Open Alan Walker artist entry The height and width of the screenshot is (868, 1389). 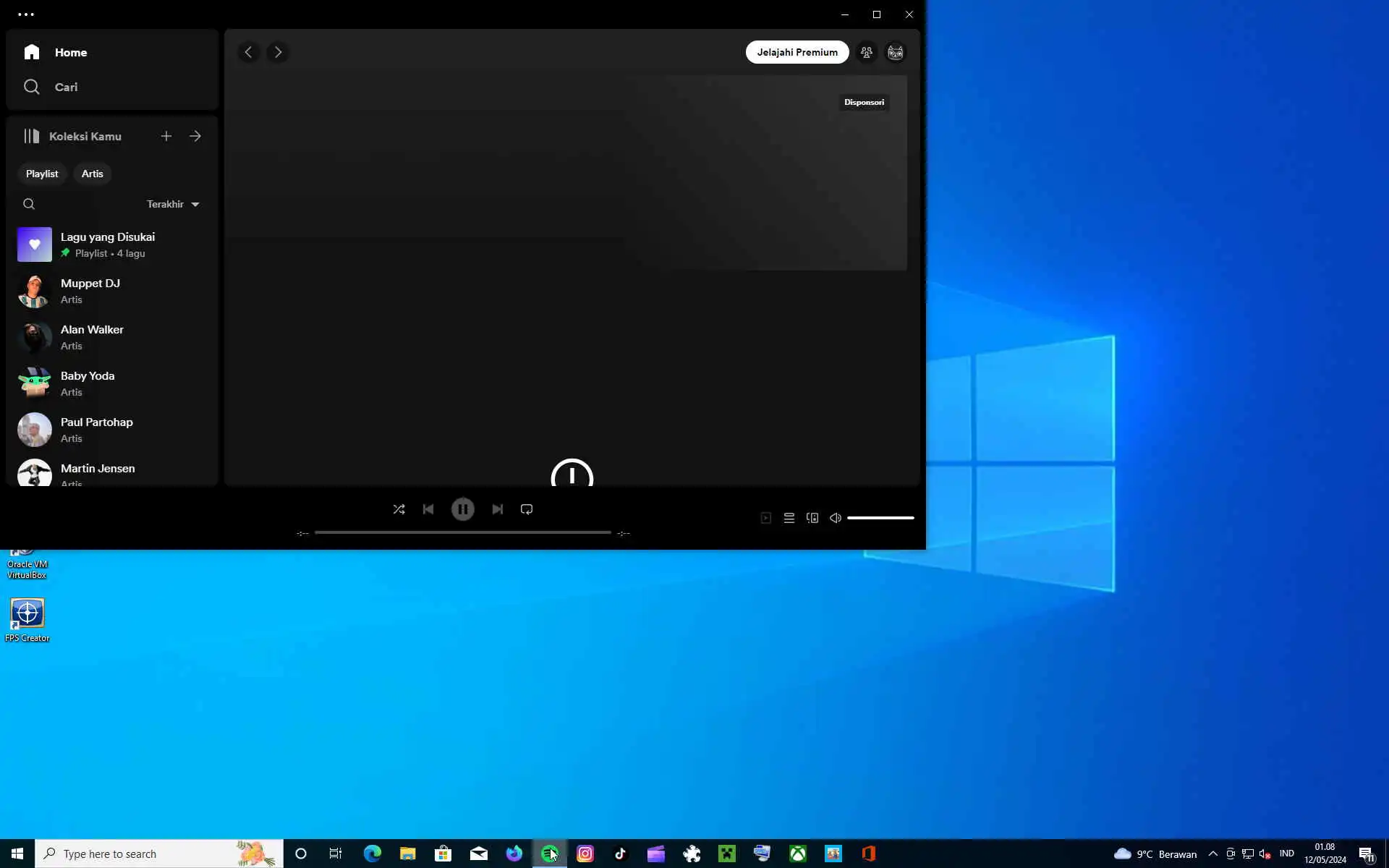tap(92, 337)
